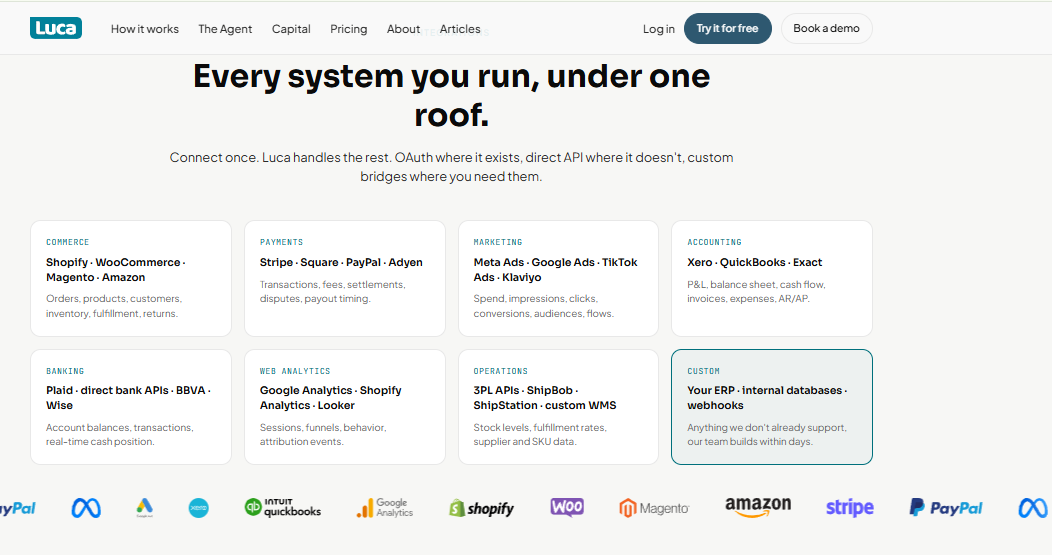Image resolution: width=1052 pixels, height=555 pixels.
Task: Click the text 'Anything we don't already support'
Action: [766, 427]
